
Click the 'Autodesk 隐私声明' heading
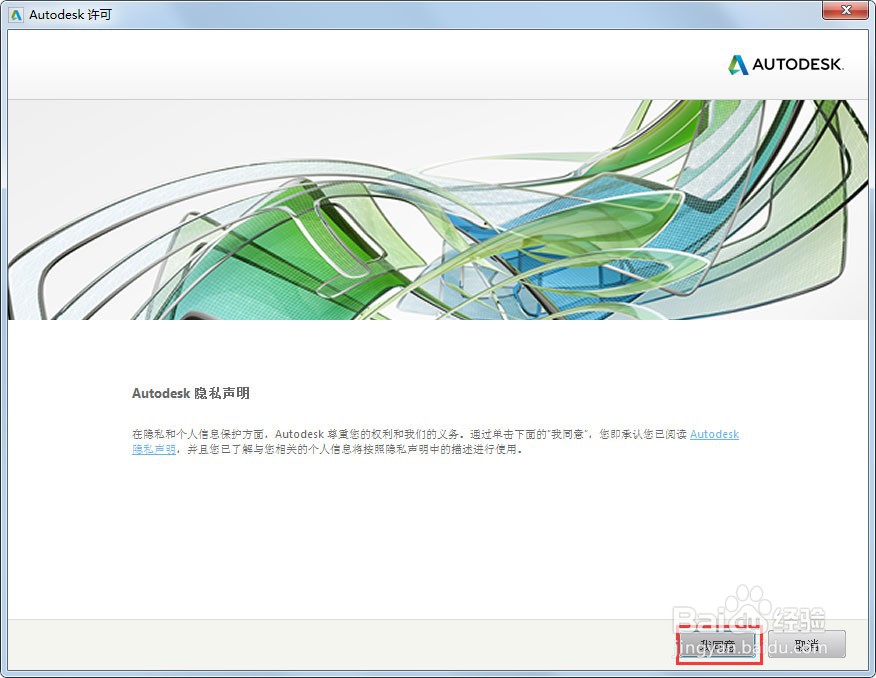190,393
